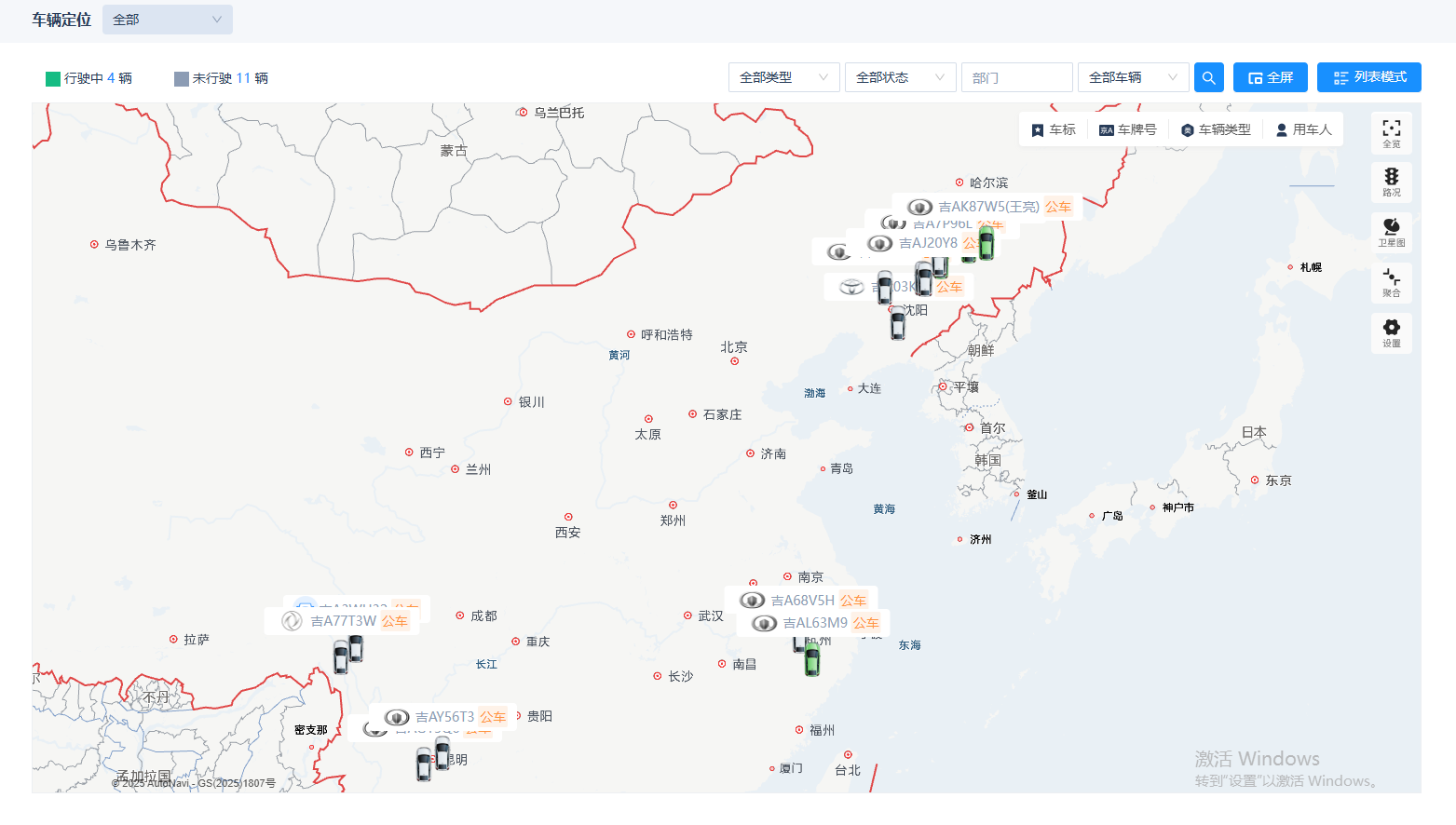Toggle the 车辆类型 label display

tap(1216, 130)
